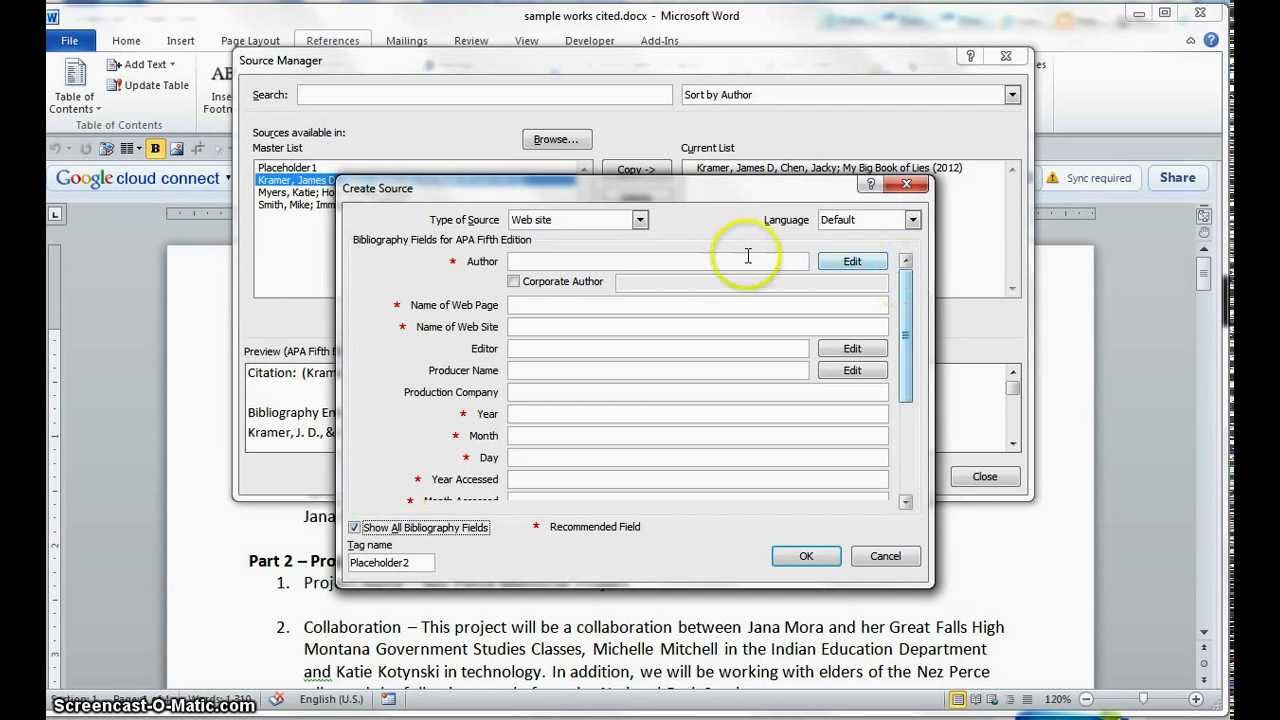This screenshot has height=720, width=1280.
Task: Click the ruler tab selector icon
Action: point(55,213)
